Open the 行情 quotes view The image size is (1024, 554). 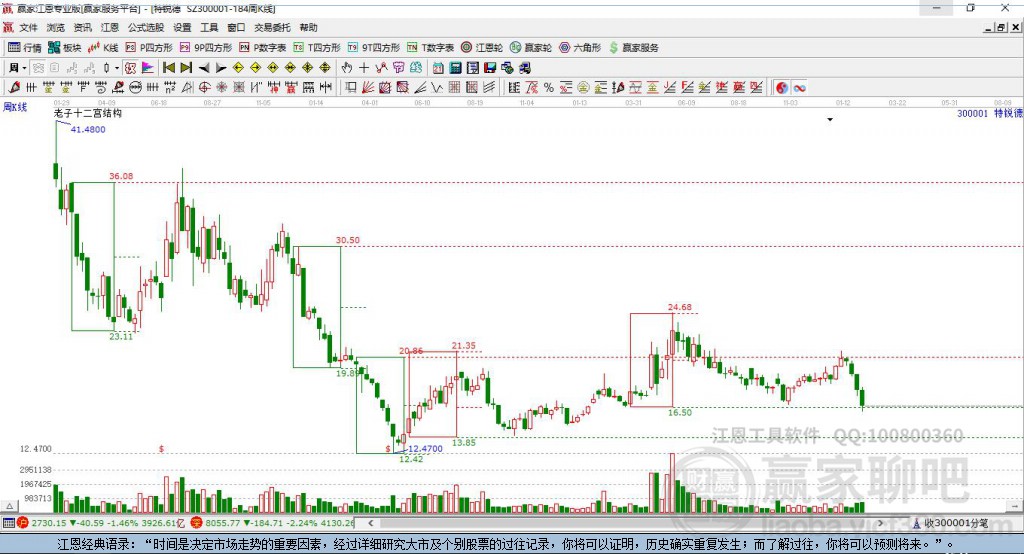tap(25, 48)
